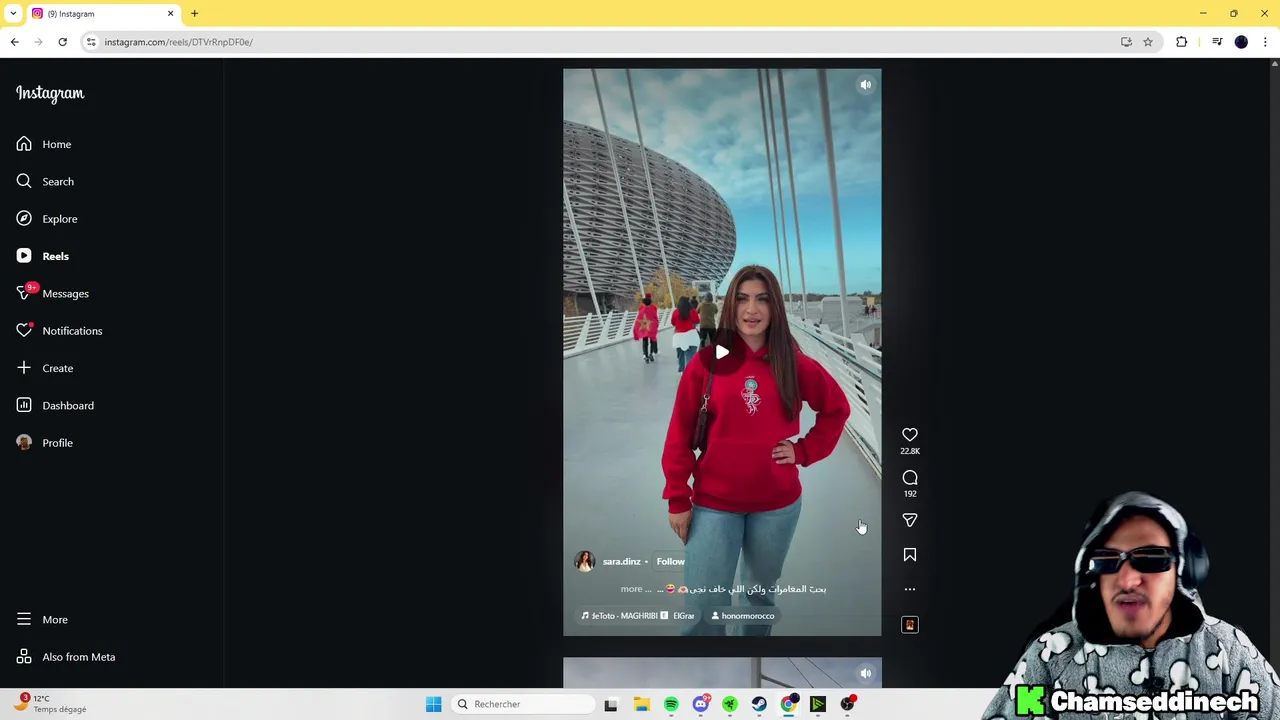Viewport: 1280px width, 720px height.
Task: Open OBS Studio from the taskbar
Action: click(x=848, y=704)
